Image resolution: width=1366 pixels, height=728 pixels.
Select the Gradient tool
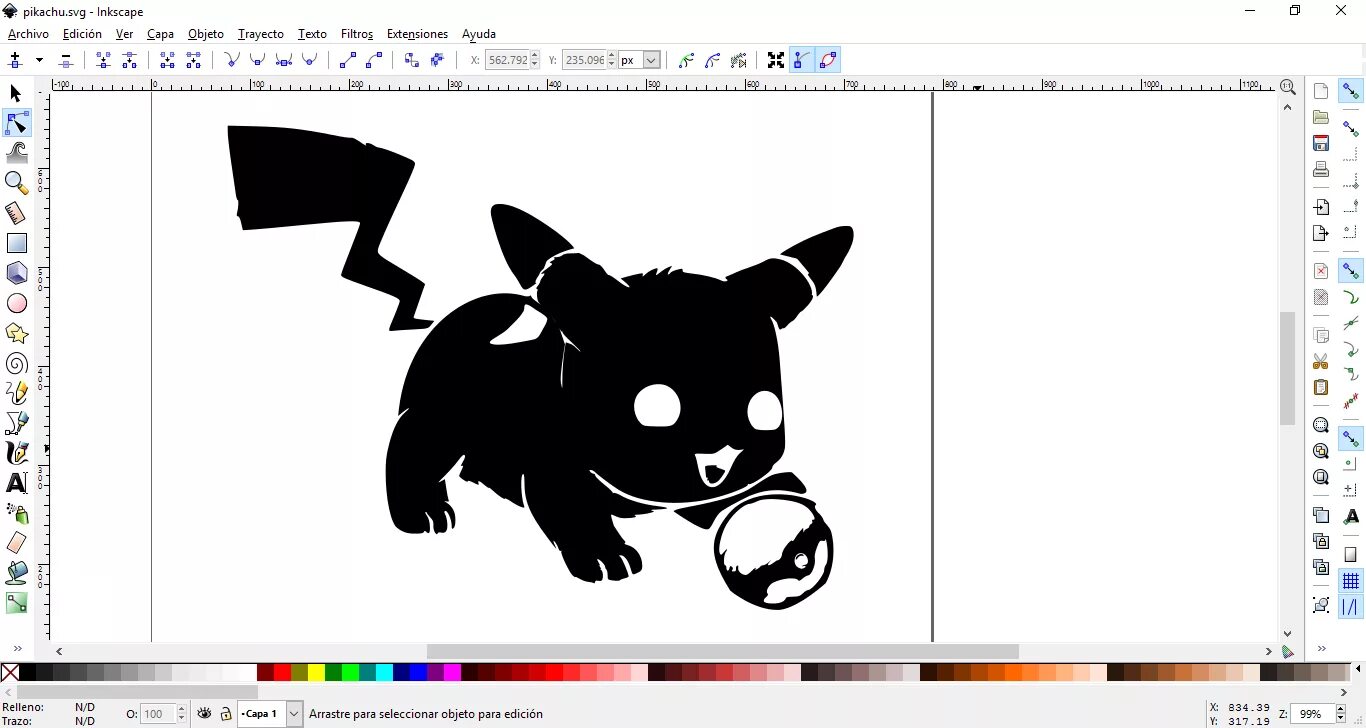click(x=16, y=603)
